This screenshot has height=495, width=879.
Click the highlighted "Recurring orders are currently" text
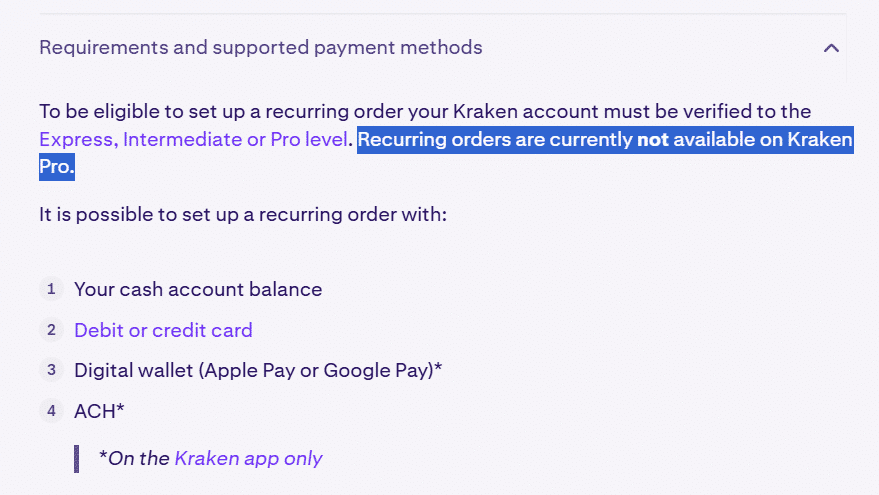(495, 140)
